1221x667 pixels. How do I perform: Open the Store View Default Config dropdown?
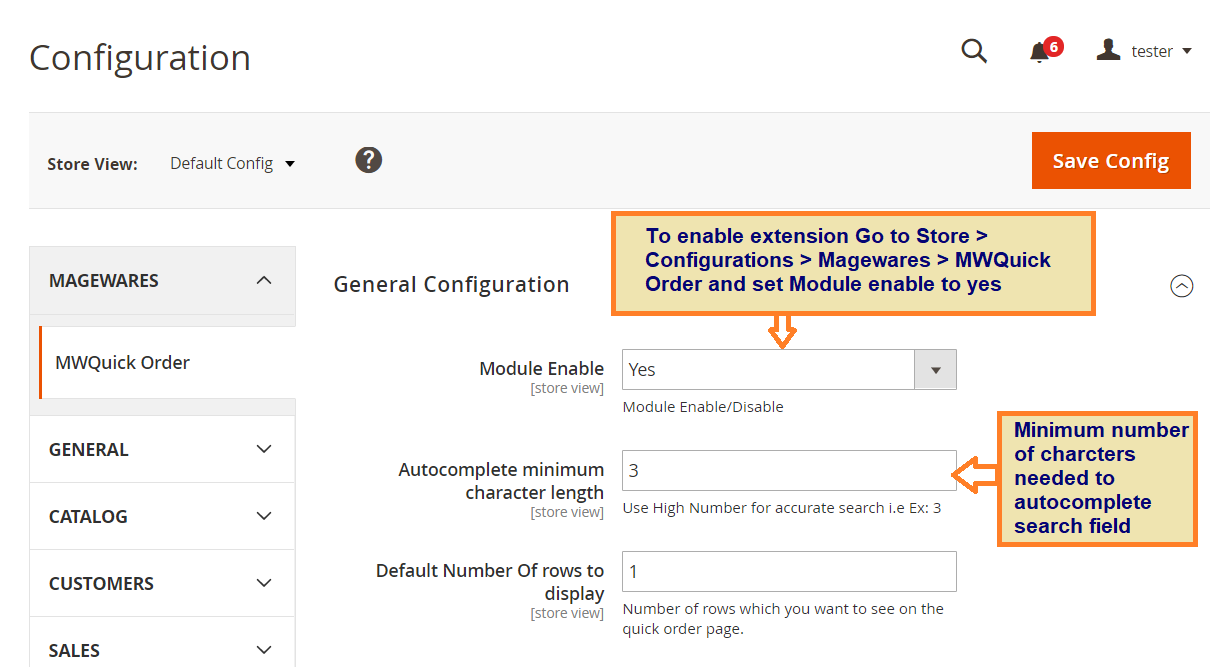pos(232,163)
